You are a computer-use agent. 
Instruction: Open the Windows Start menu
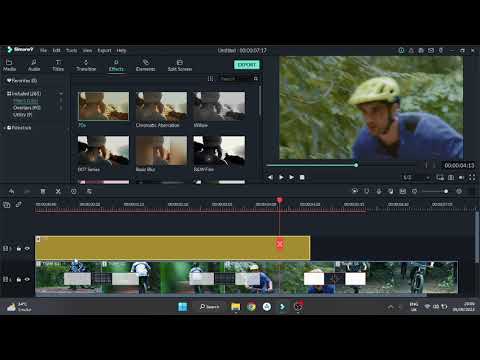click(183, 306)
